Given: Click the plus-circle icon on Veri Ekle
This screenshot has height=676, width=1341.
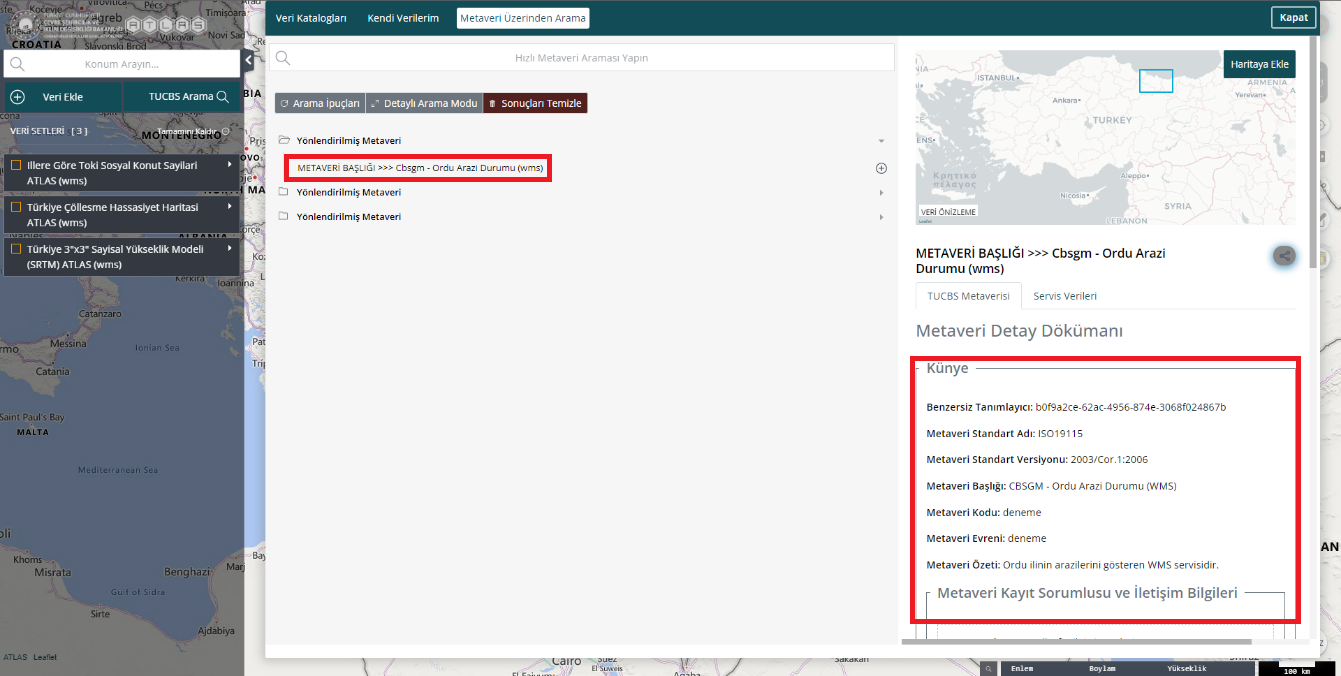Looking at the screenshot, I should pyautogui.click(x=17, y=97).
